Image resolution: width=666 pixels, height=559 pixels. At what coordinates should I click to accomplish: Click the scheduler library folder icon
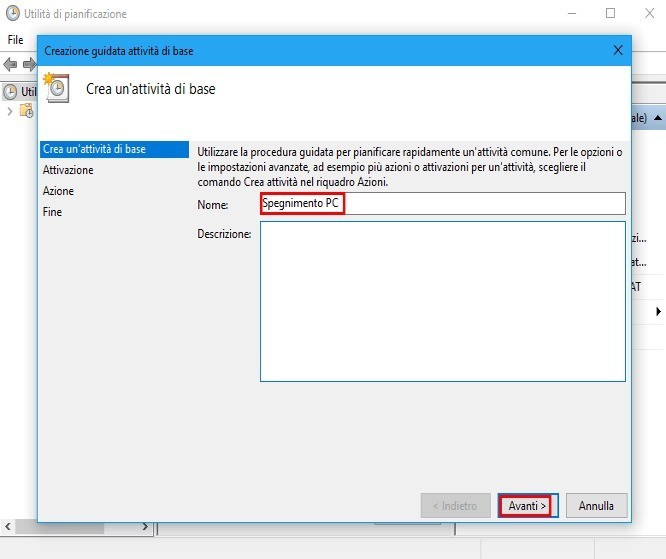26,111
